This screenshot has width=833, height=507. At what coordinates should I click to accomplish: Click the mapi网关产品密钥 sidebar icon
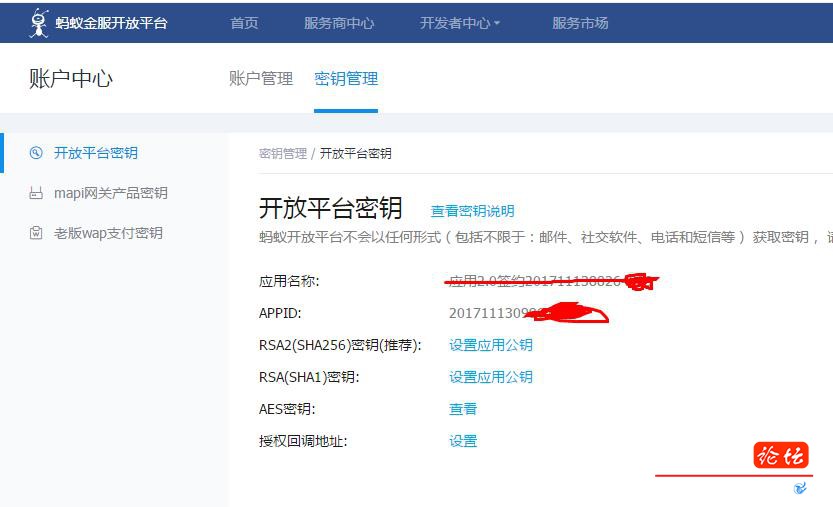pyautogui.click(x=36, y=193)
